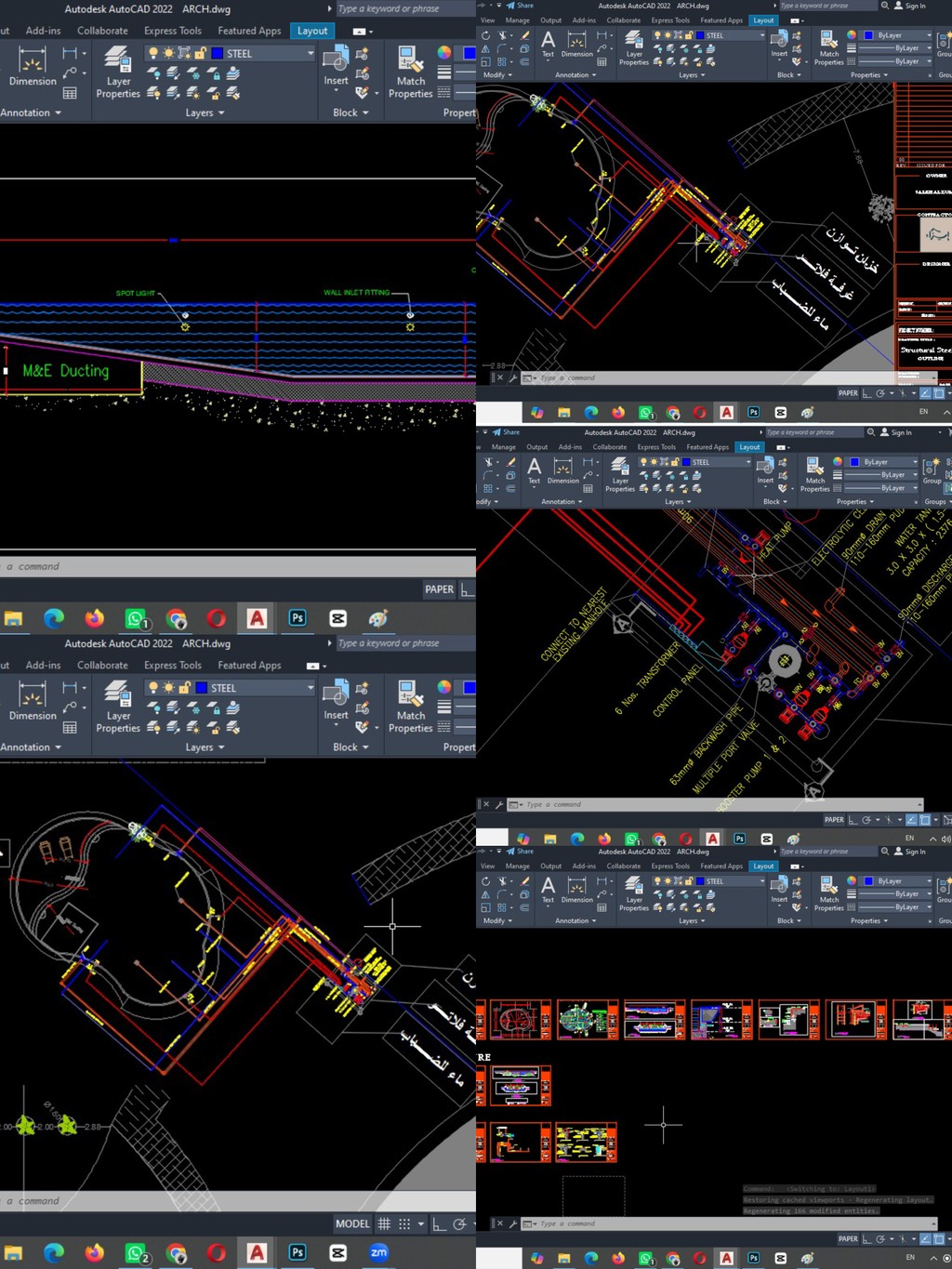Viewport: 952px width, 1269px height.
Task: Open View tab in Arabic-text plan window
Action: [x=487, y=20]
